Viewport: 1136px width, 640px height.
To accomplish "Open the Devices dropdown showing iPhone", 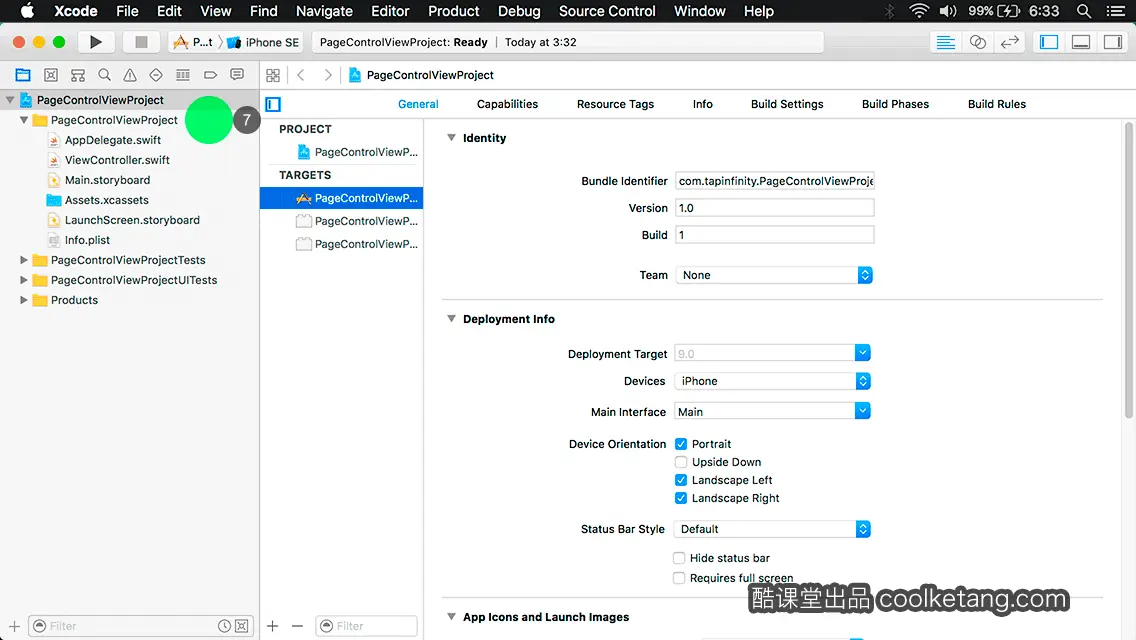I will point(772,381).
